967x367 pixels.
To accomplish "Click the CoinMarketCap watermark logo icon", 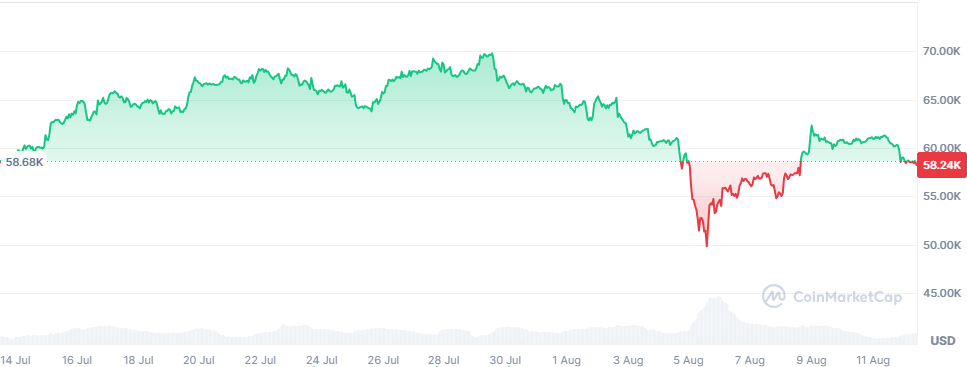I will click(773, 296).
